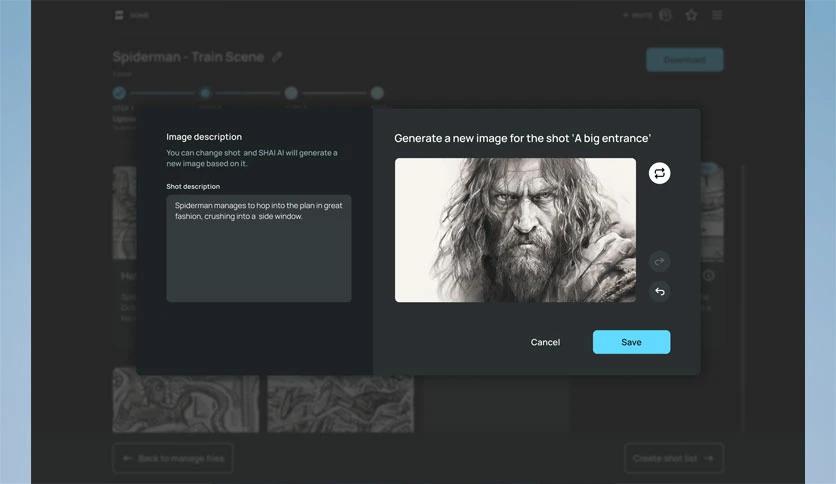Click the Spiderman - Train Scene title

click(x=188, y=57)
